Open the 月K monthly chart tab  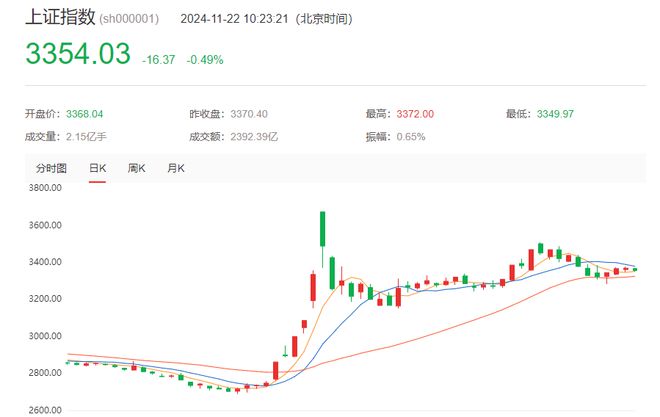point(176,168)
